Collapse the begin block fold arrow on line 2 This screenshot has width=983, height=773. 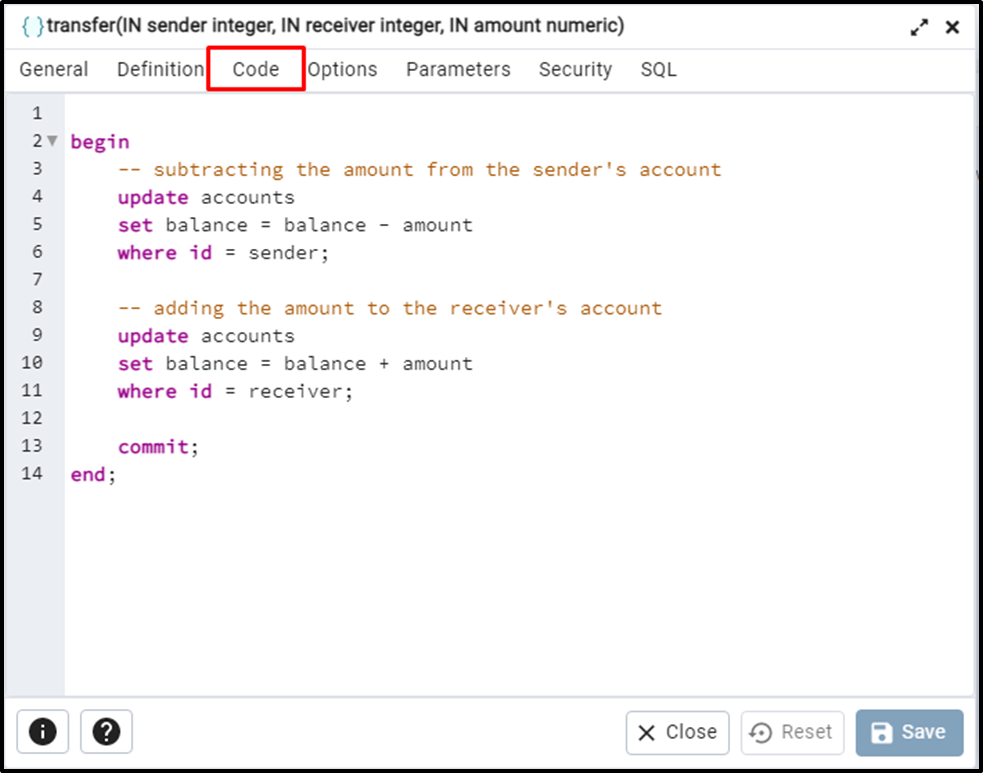[x=51, y=141]
